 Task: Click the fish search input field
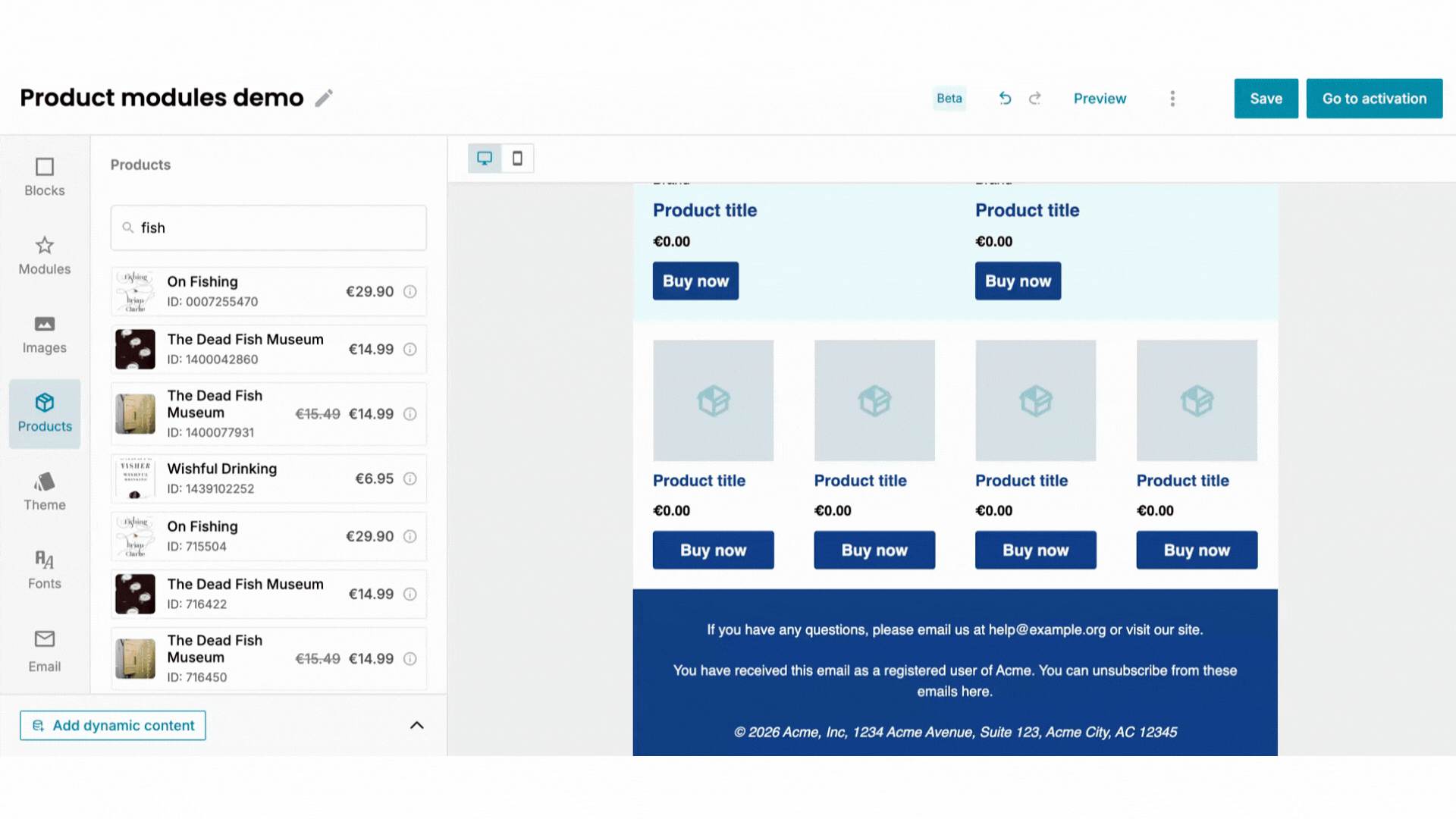point(268,227)
